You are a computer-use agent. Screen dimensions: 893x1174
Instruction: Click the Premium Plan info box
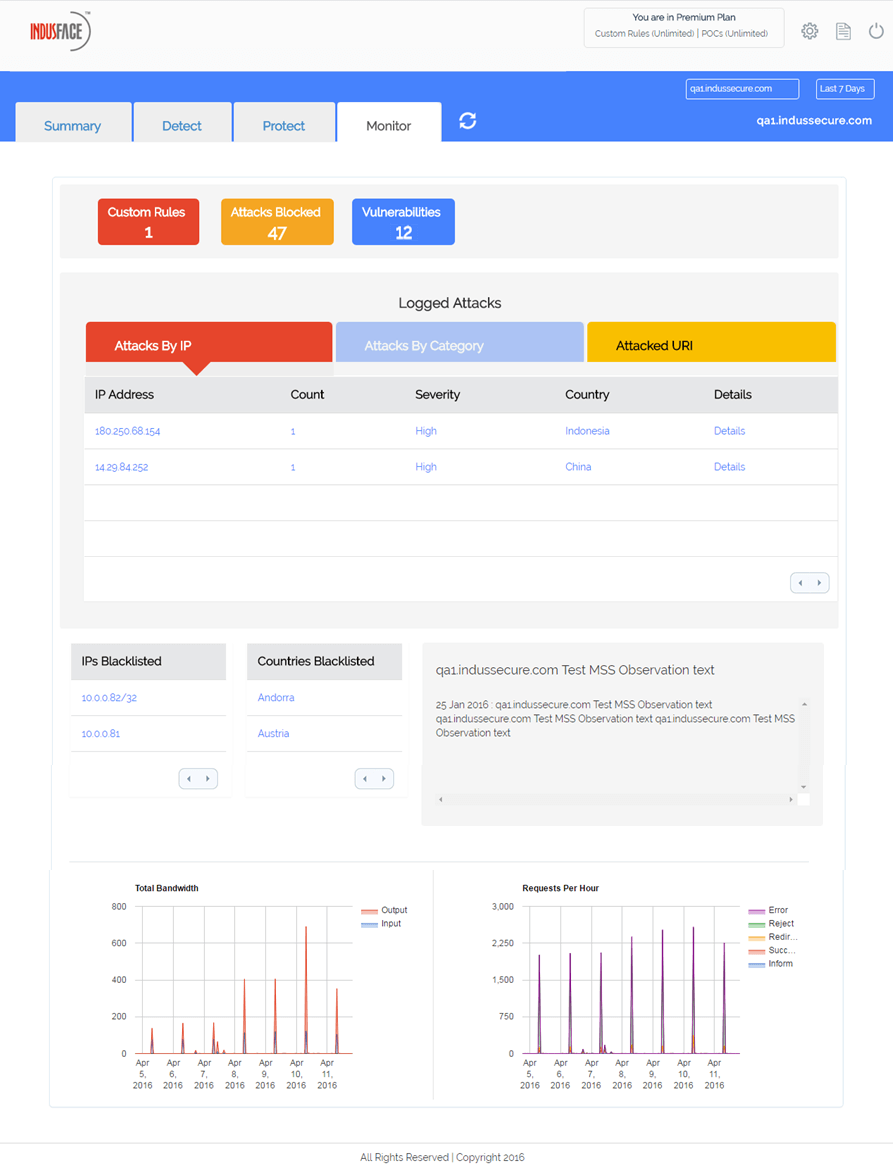pos(683,28)
